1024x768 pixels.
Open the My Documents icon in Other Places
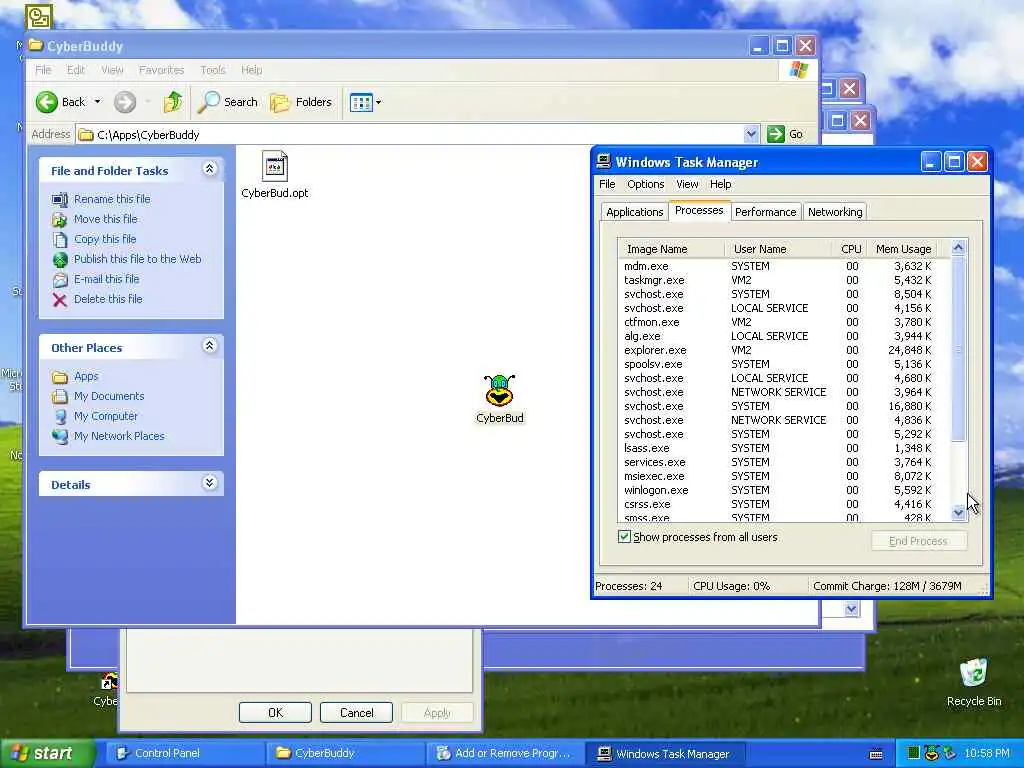tap(60, 396)
